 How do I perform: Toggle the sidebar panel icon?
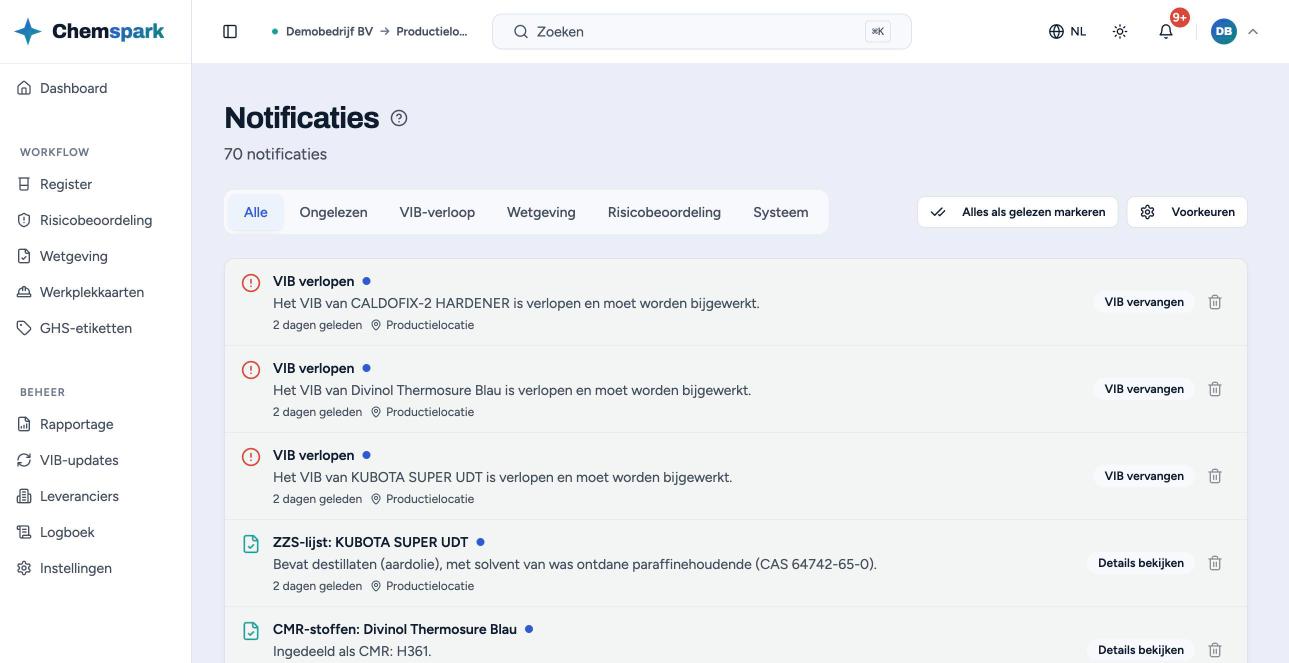click(230, 31)
